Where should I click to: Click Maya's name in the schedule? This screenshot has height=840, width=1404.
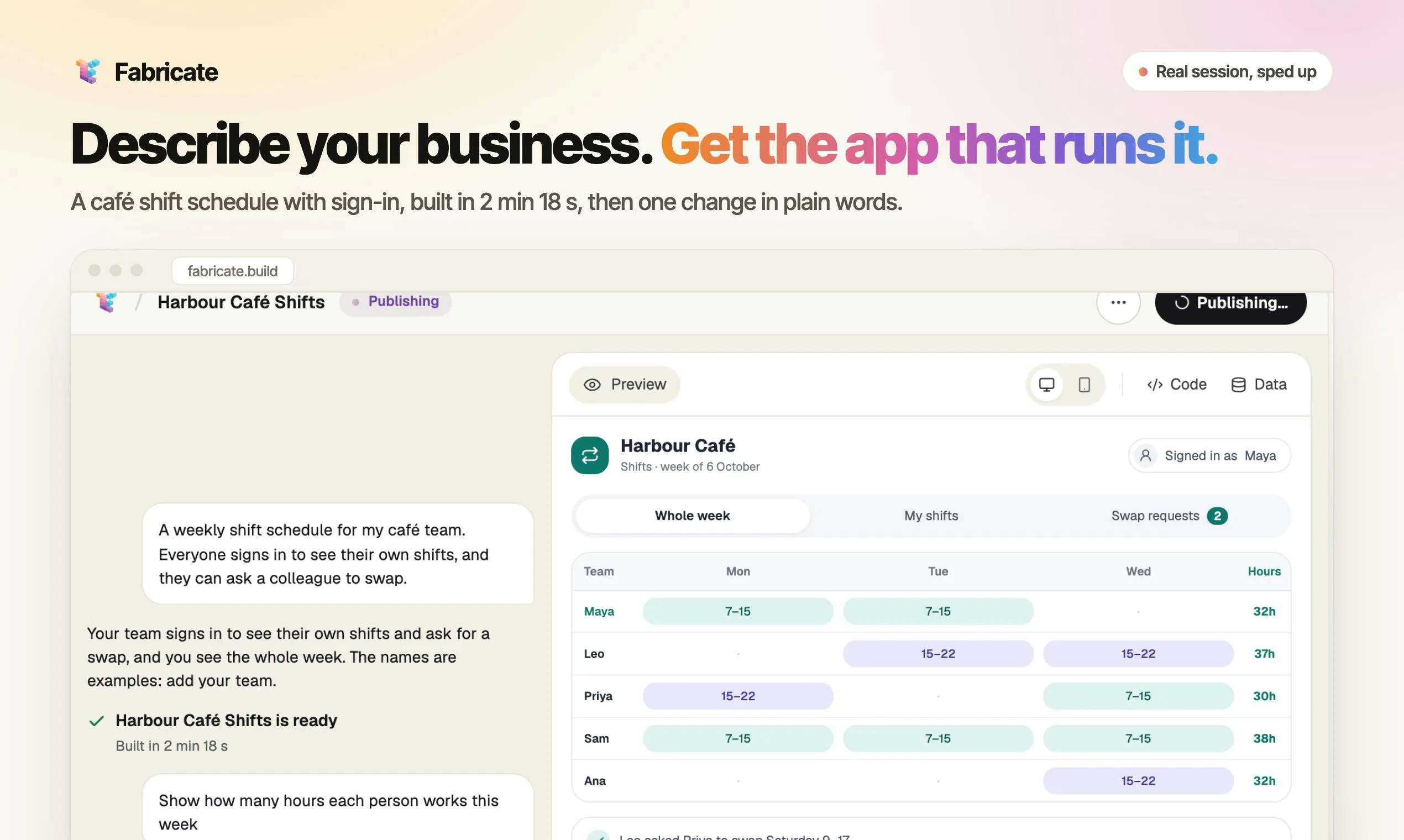tap(599, 611)
